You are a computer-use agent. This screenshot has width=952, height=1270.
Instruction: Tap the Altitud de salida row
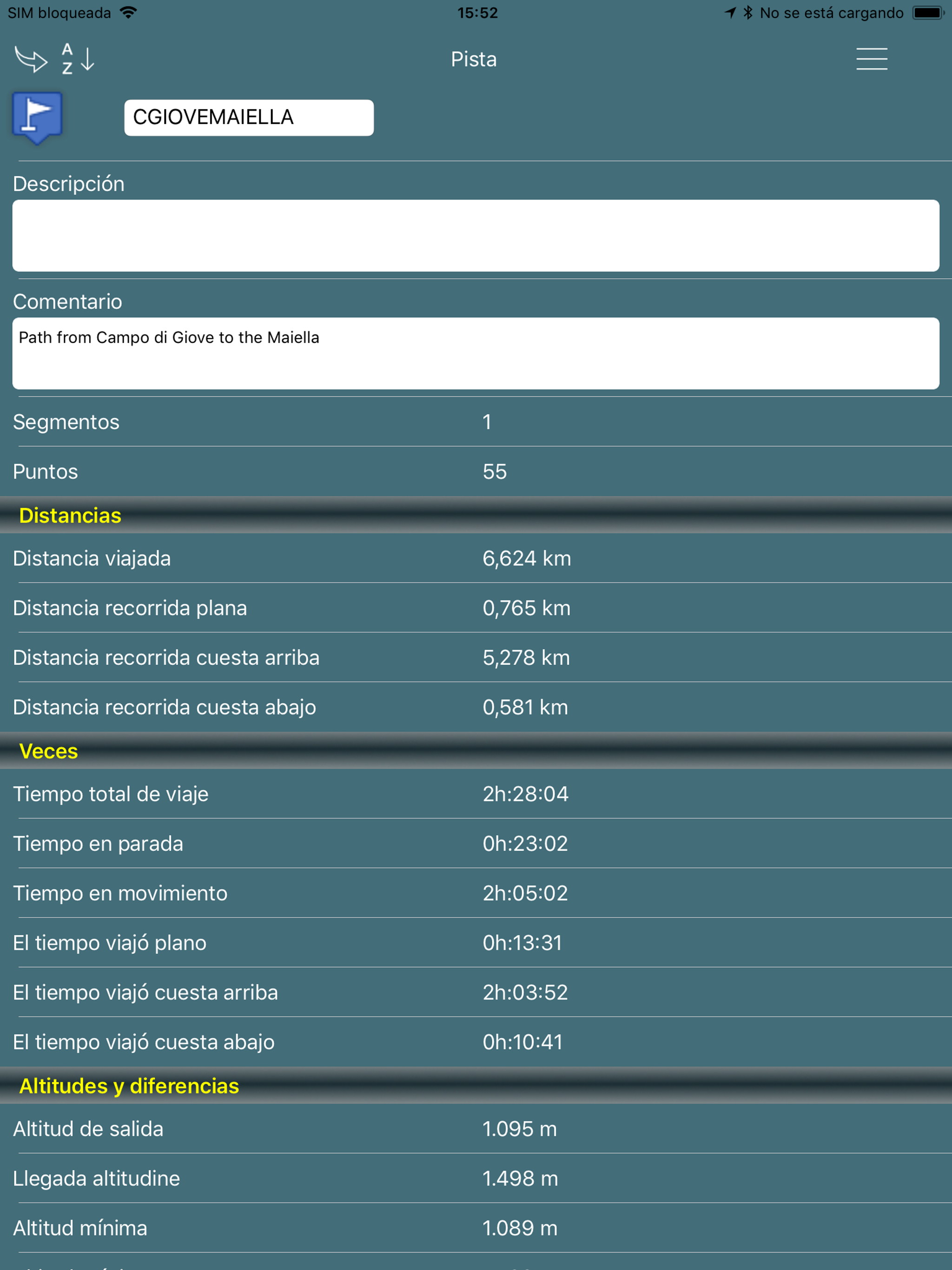click(476, 1129)
